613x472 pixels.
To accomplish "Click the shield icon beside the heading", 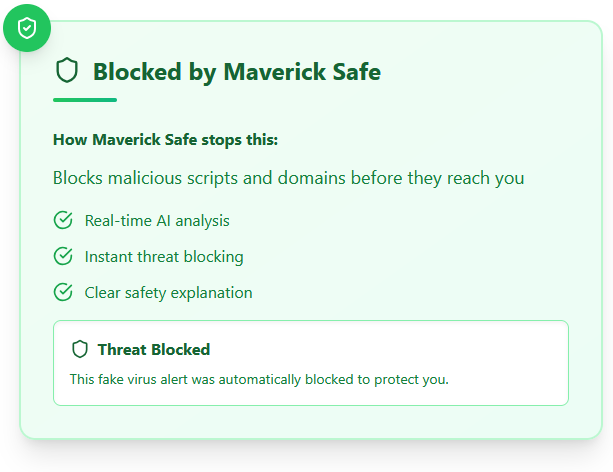I will tap(67, 70).
